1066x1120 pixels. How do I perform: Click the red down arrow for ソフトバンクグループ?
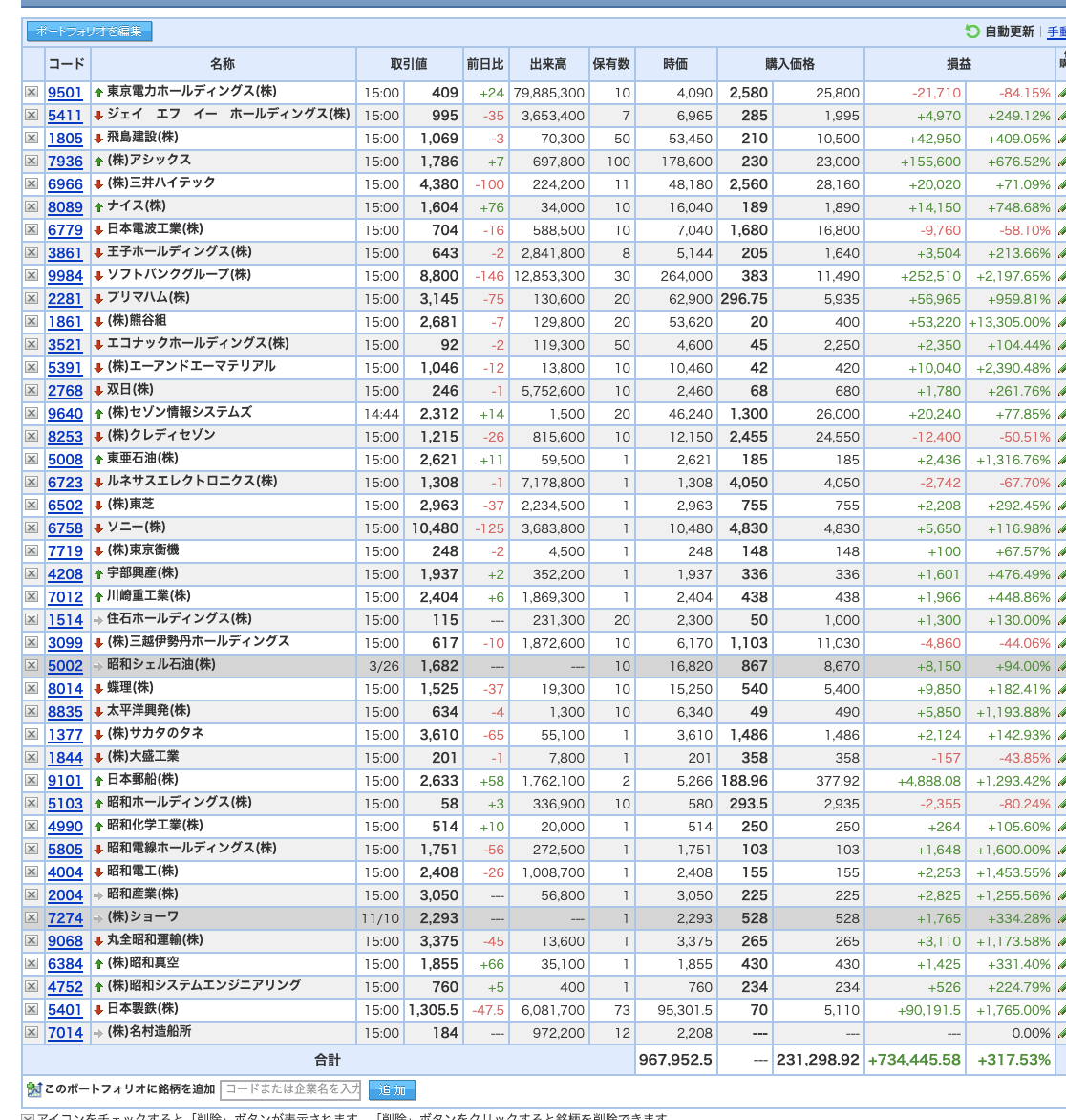(x=99, y=276)
